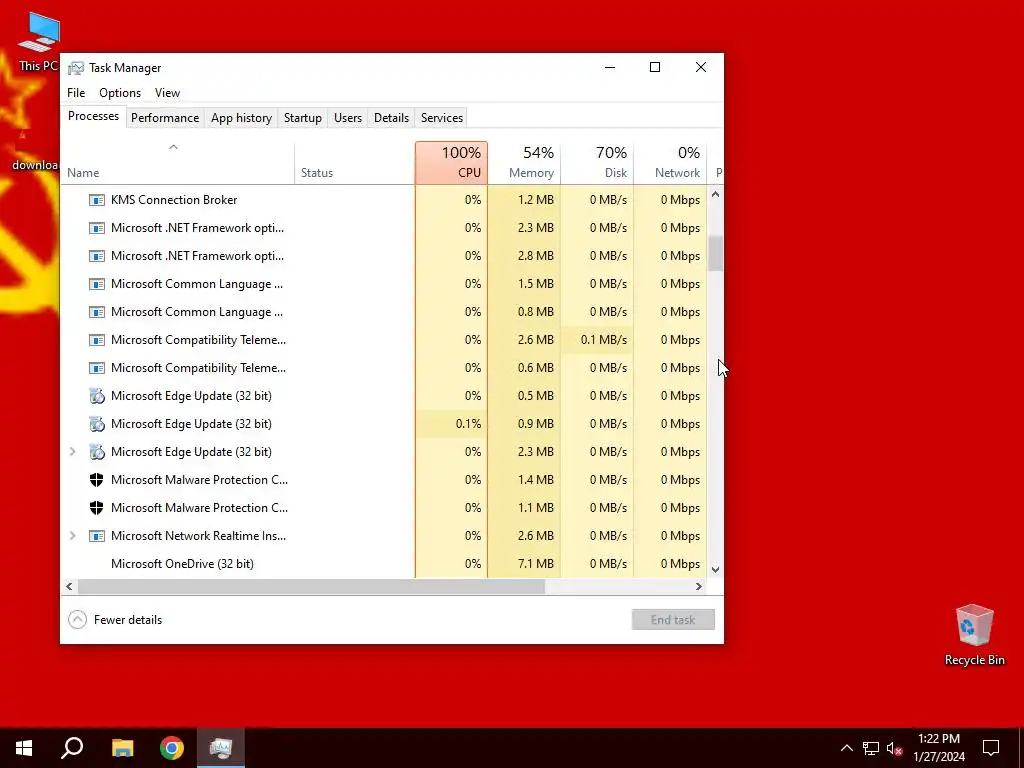Select the first Microsoft Compatibility Telemetry row
Screen dimensions: 1024x768
point(384,340)
